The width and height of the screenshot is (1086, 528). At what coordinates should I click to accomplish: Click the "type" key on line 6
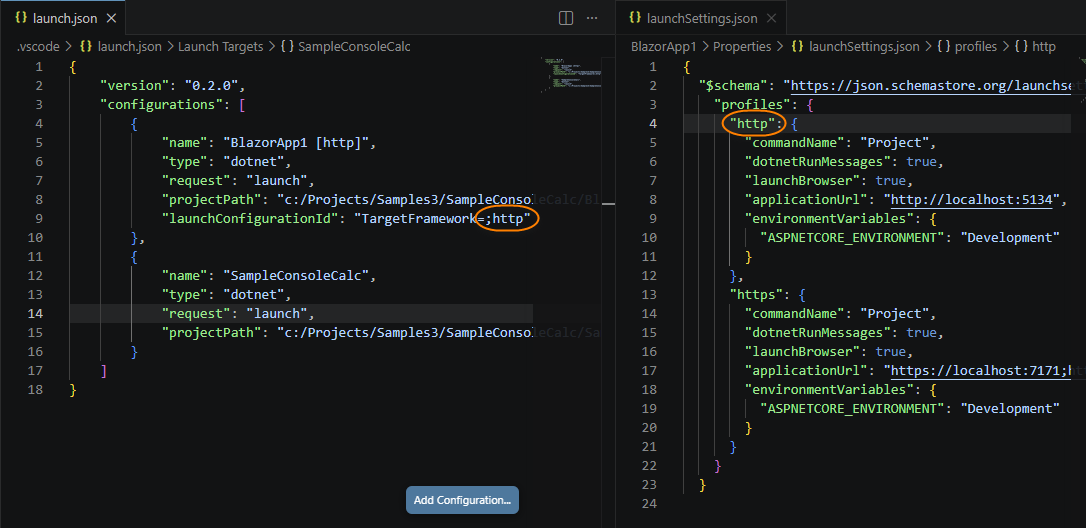184,162
